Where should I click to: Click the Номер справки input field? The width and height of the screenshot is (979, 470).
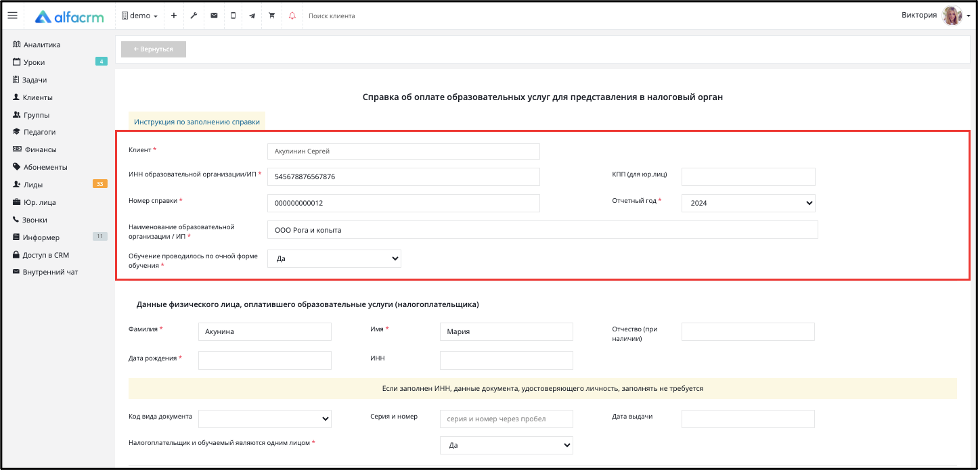click(x=403, y=203)
